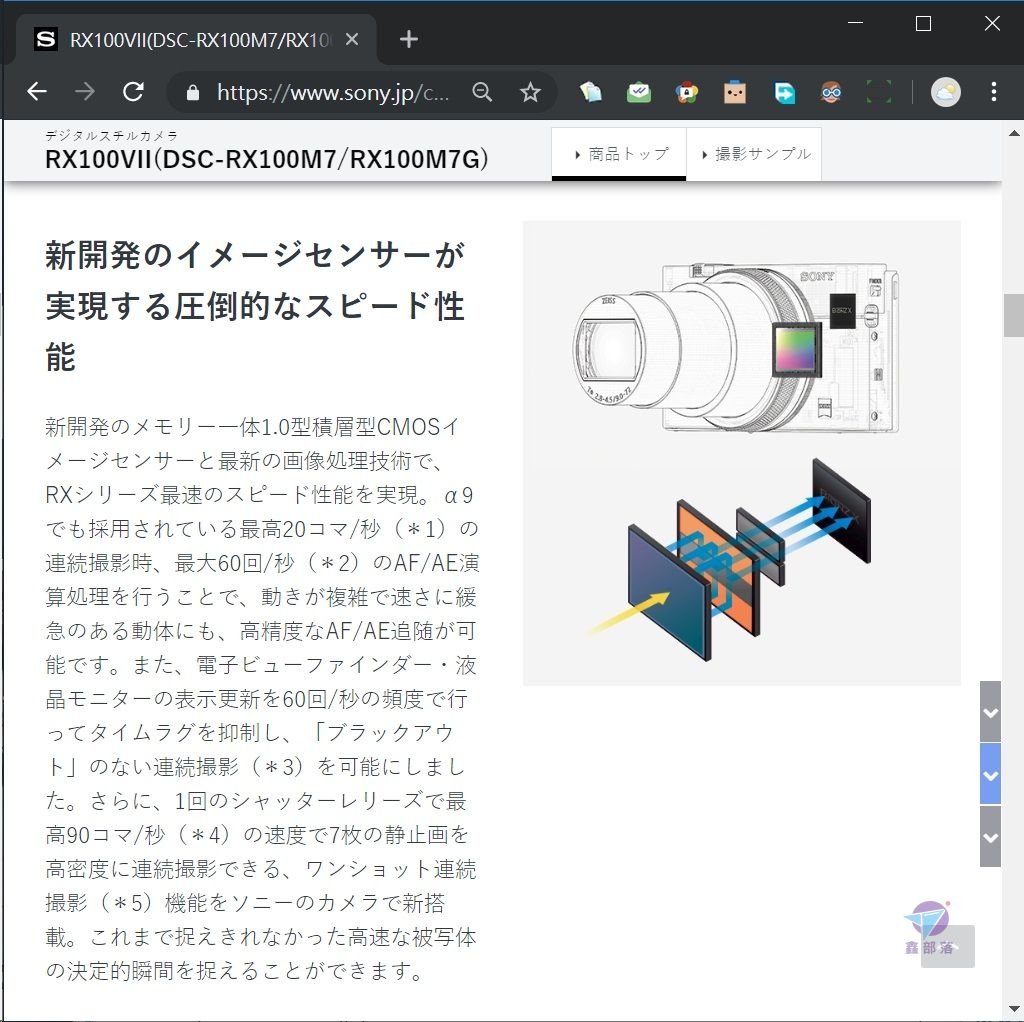Click the camera sensor illustration
Screen dimensions: 1024x1022
(x=736, y=347)
